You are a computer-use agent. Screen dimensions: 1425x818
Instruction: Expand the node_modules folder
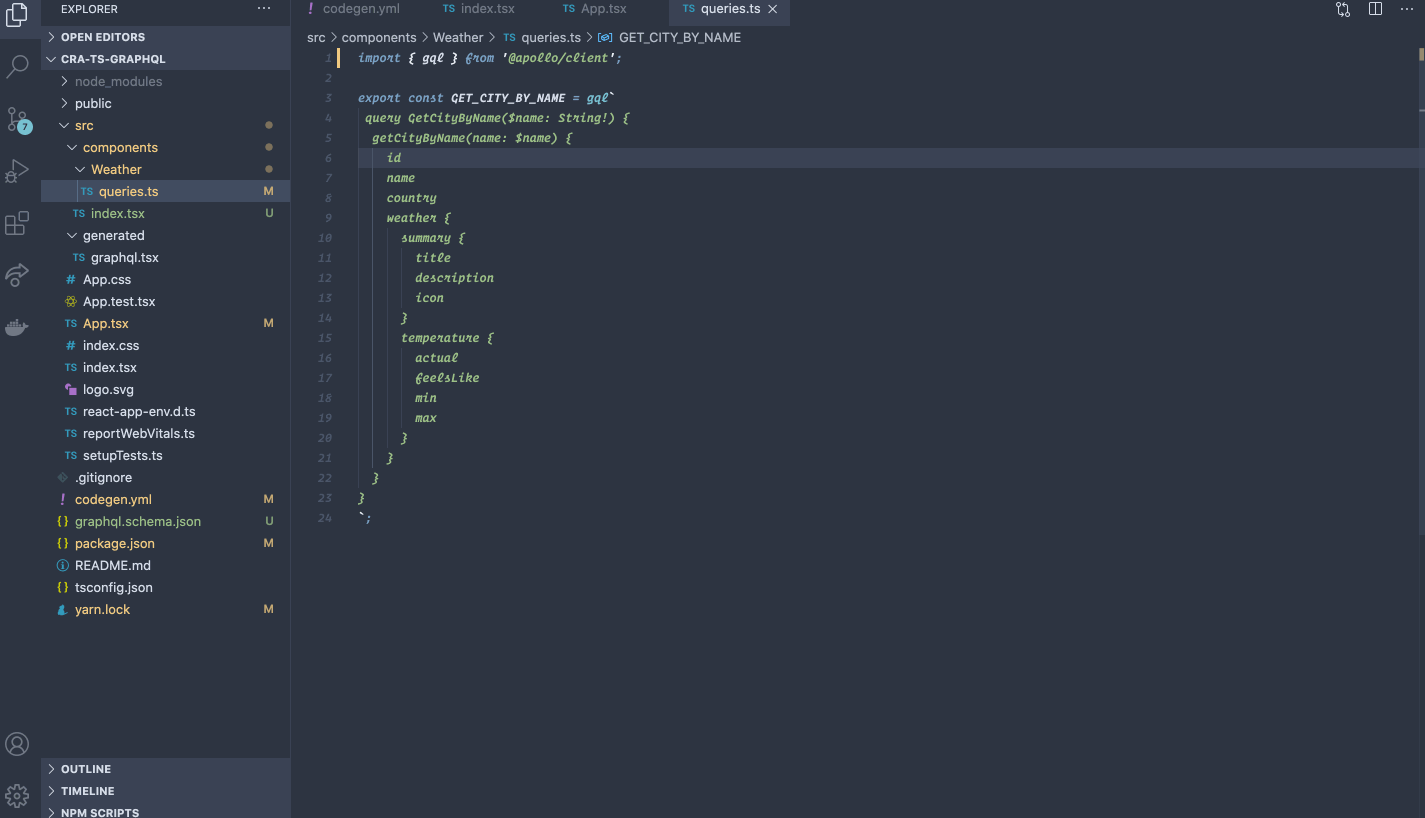pos(118,81)
